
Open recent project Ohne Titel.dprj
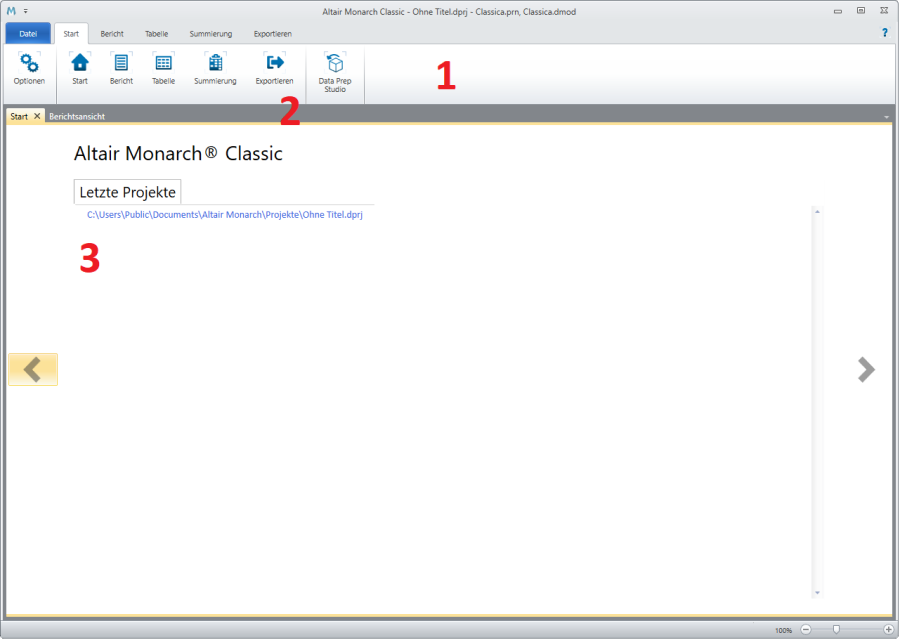click(x=224, y=214)
